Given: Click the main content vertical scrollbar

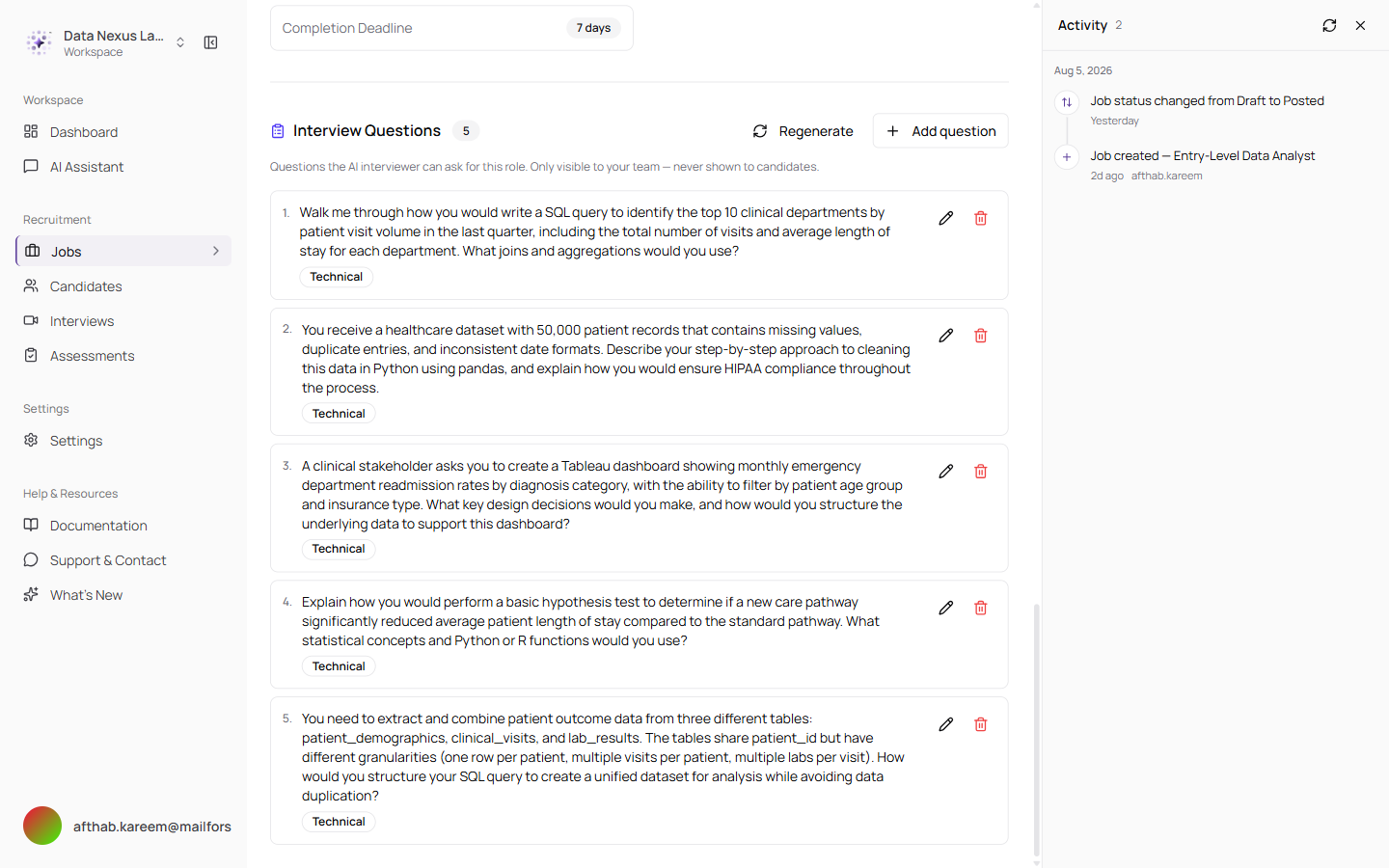Looking at the screenshot, I should tap(1037, 730).
